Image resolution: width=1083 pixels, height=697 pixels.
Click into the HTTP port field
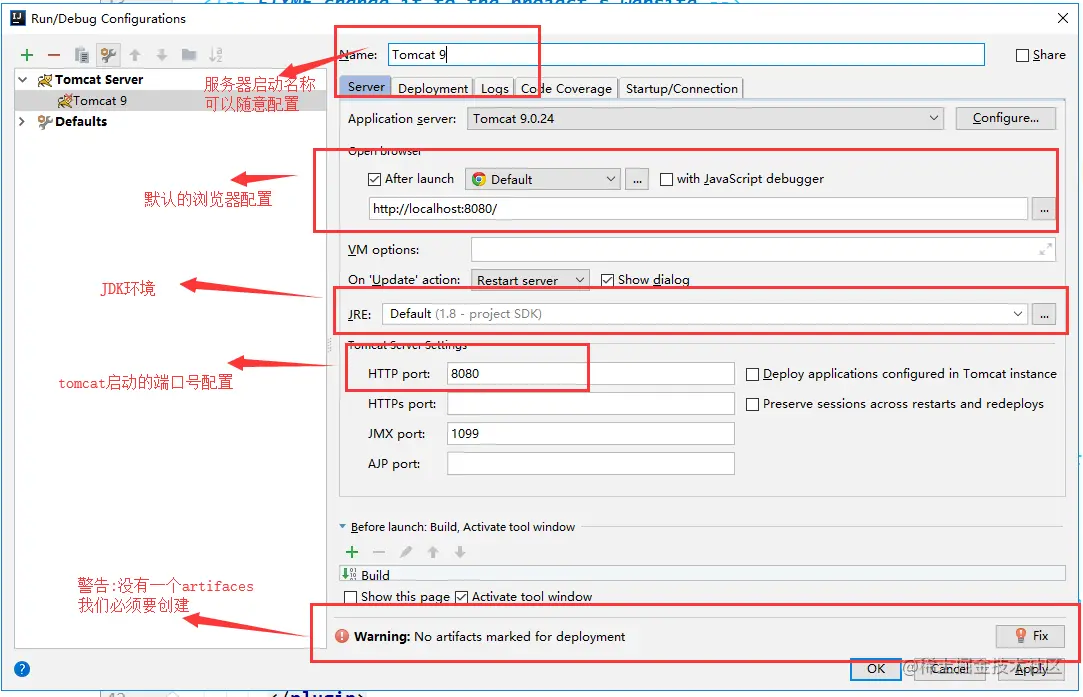click(x=591, y=374)
